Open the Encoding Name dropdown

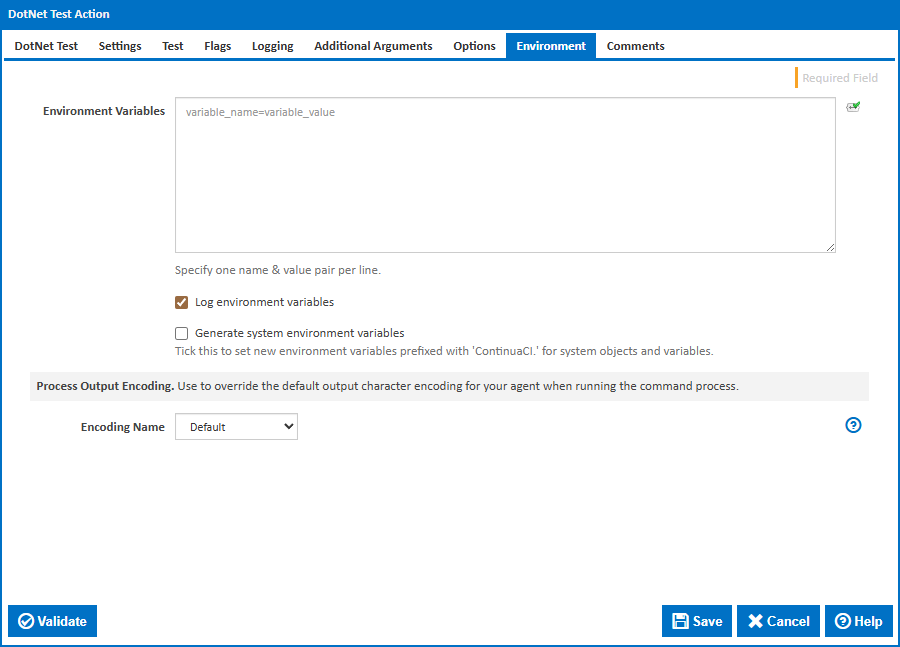coord(236,426)
